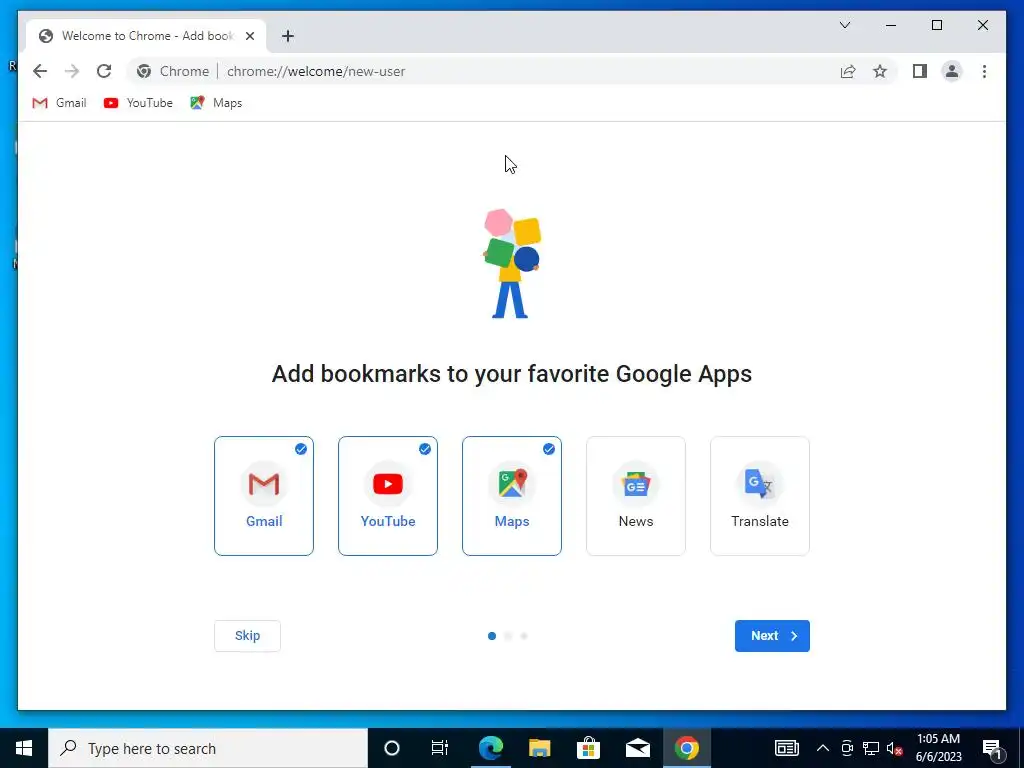Click the muted volume tray icon

point(894,748)
